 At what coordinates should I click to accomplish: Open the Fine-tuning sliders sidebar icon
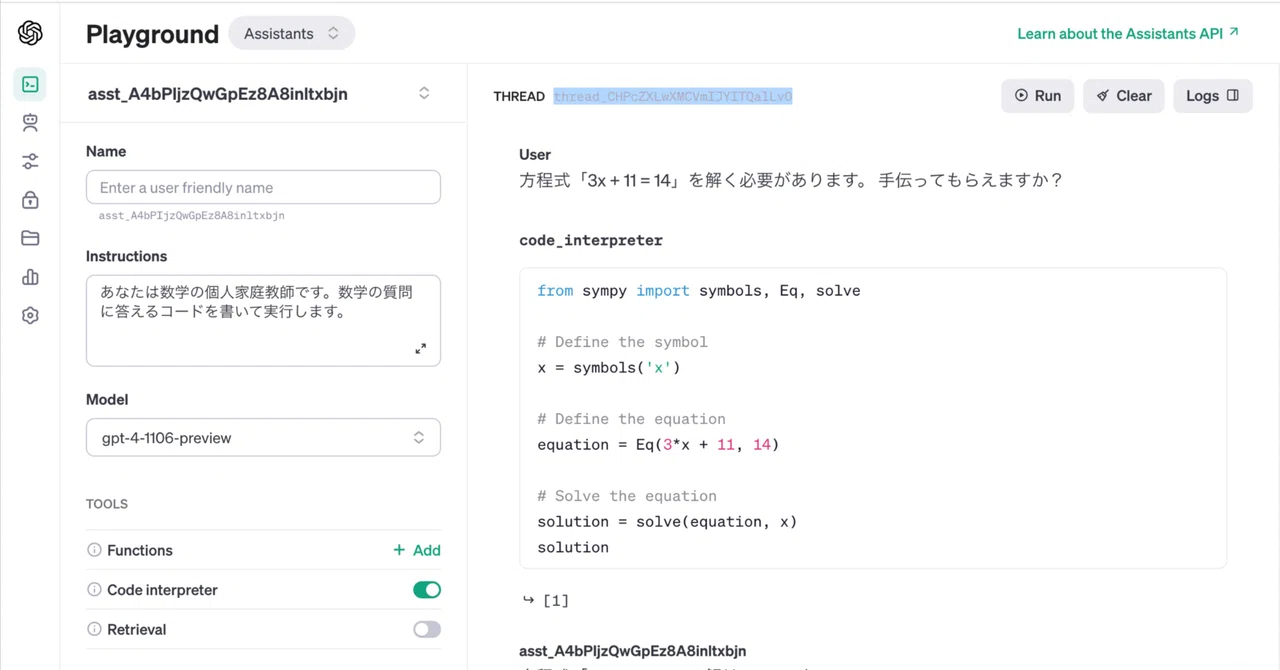[x=30, y=161]
